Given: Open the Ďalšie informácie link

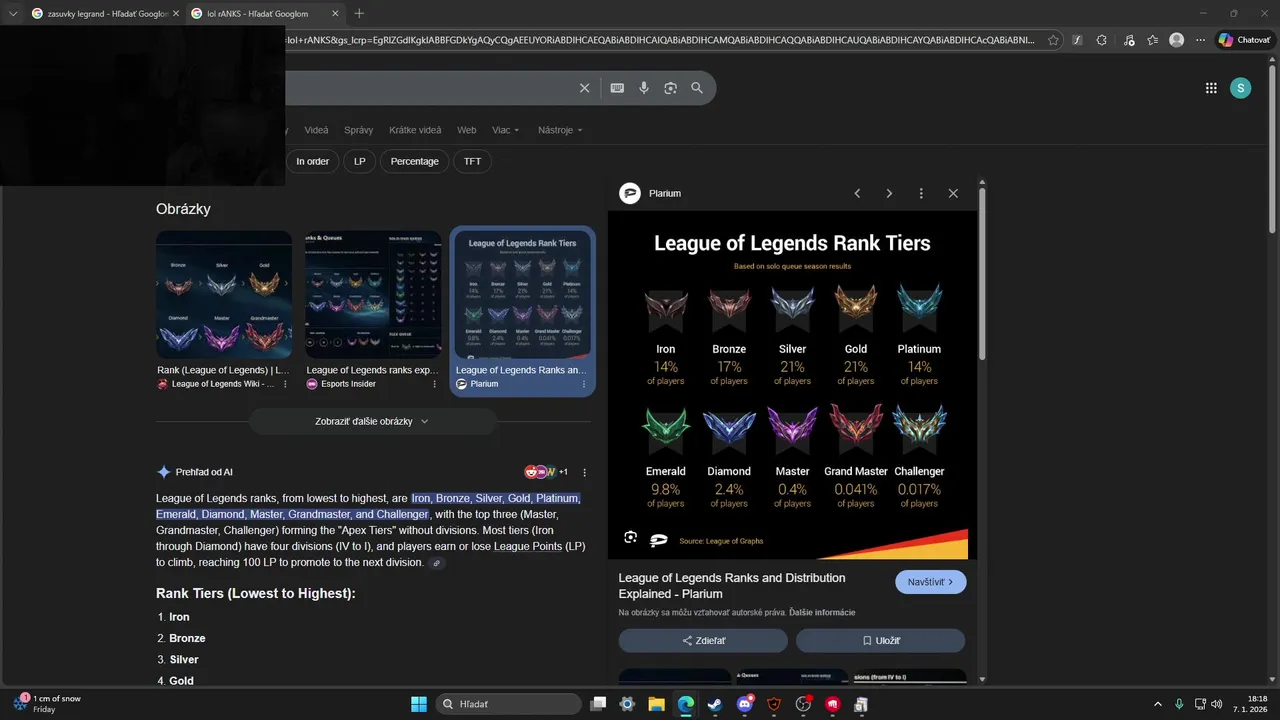Looking at the screenshot, I should pos(821,612).
